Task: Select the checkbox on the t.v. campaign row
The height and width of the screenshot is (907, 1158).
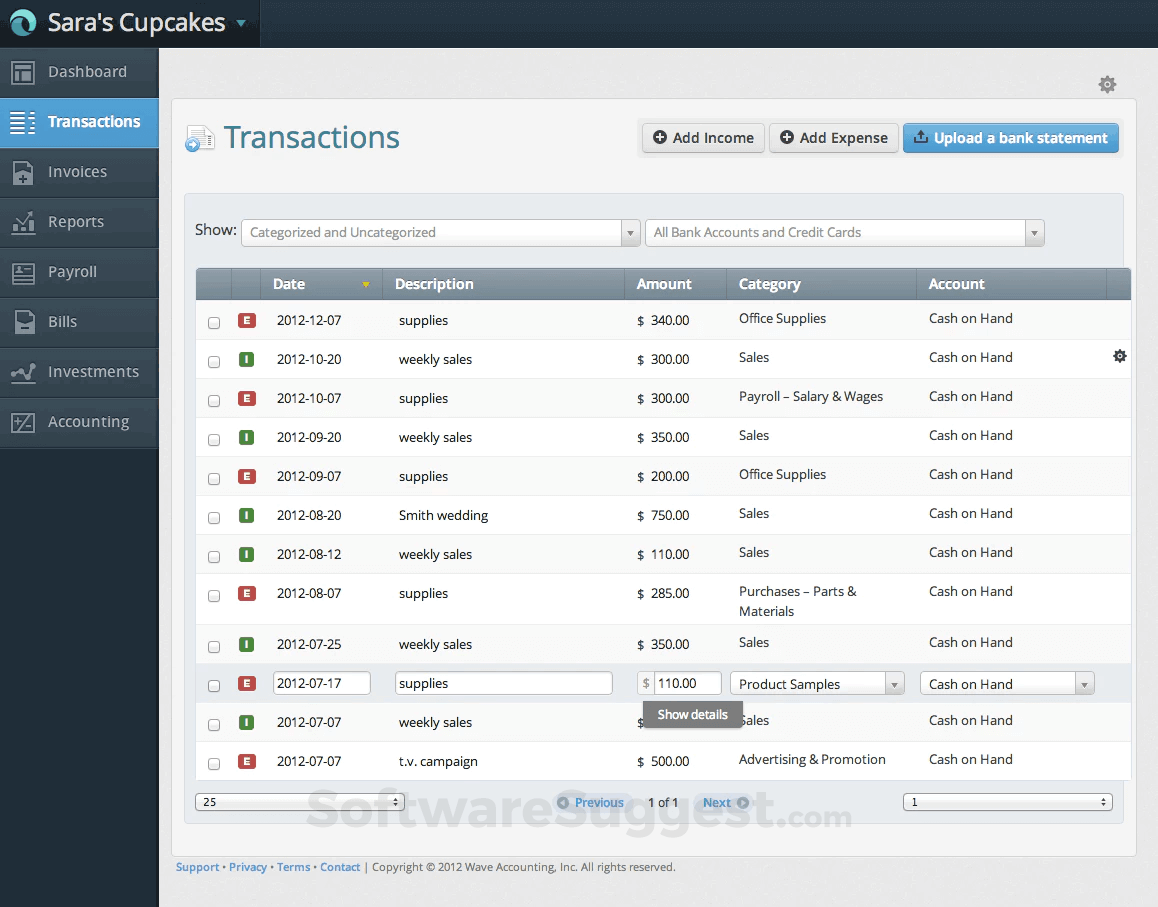Action: [x=213, y=763]
